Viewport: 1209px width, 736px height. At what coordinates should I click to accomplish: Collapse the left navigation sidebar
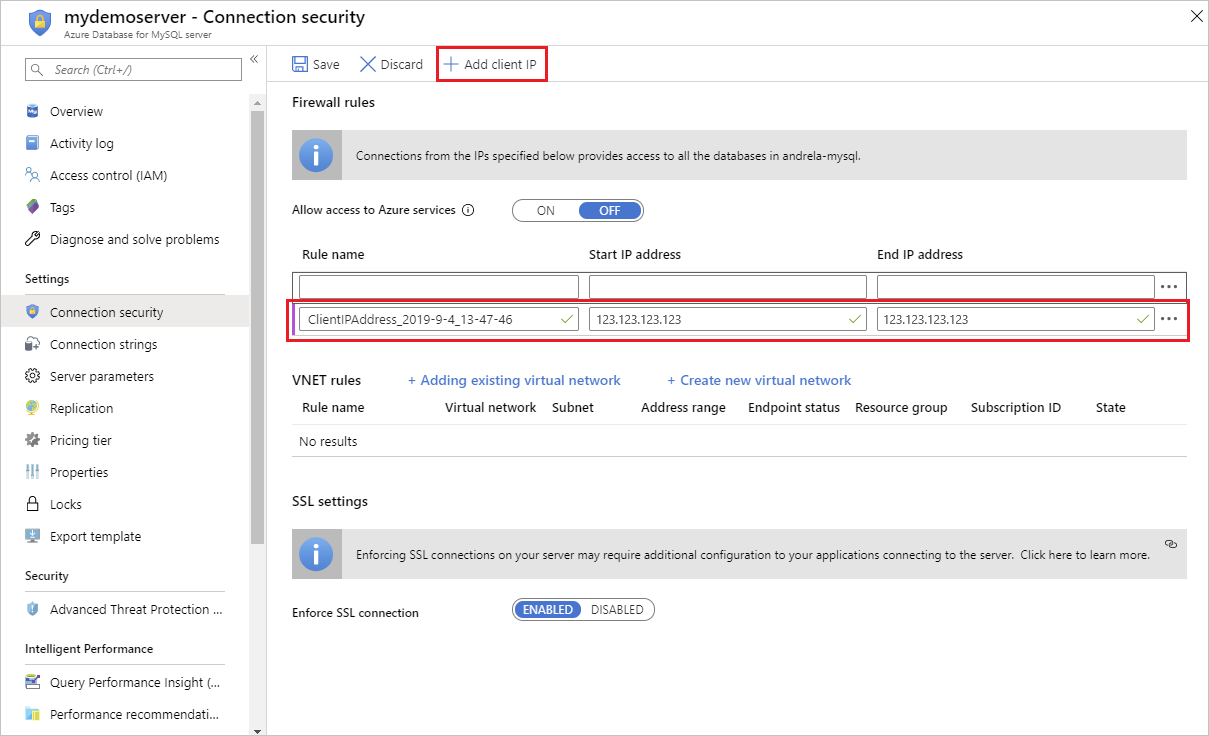(x=254, y=60)
